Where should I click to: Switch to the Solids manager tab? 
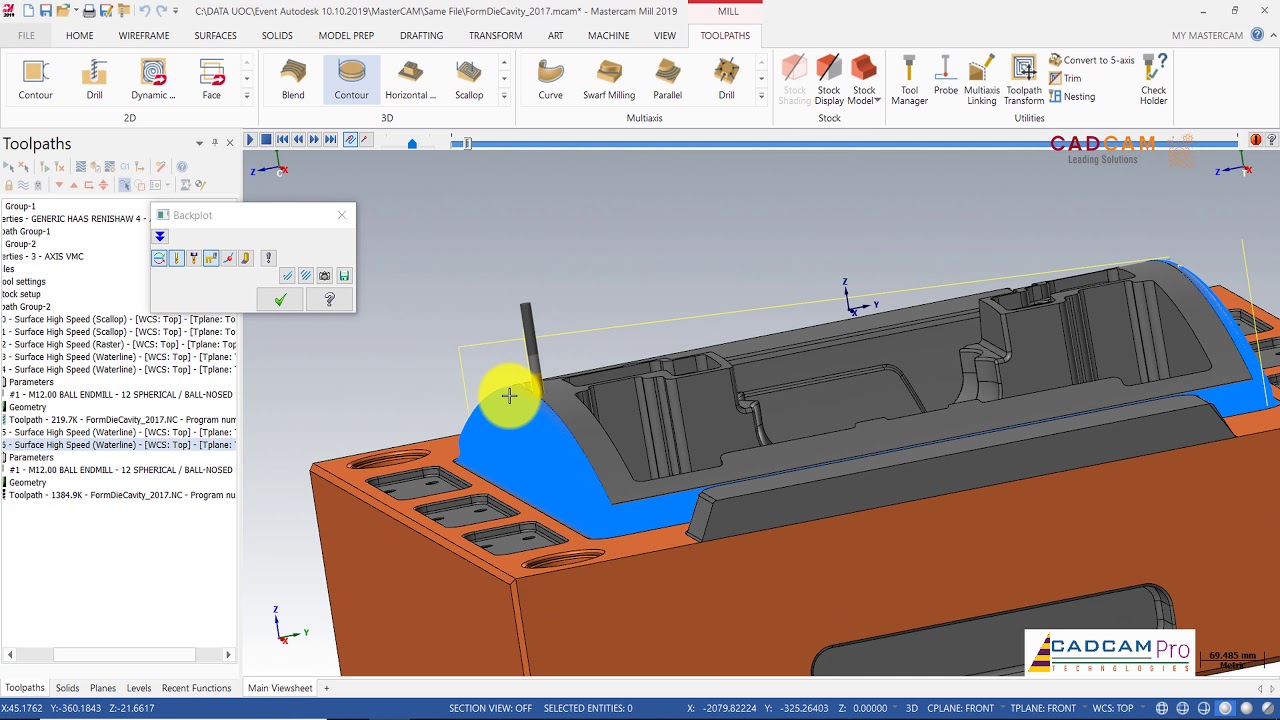click(67, 688)
